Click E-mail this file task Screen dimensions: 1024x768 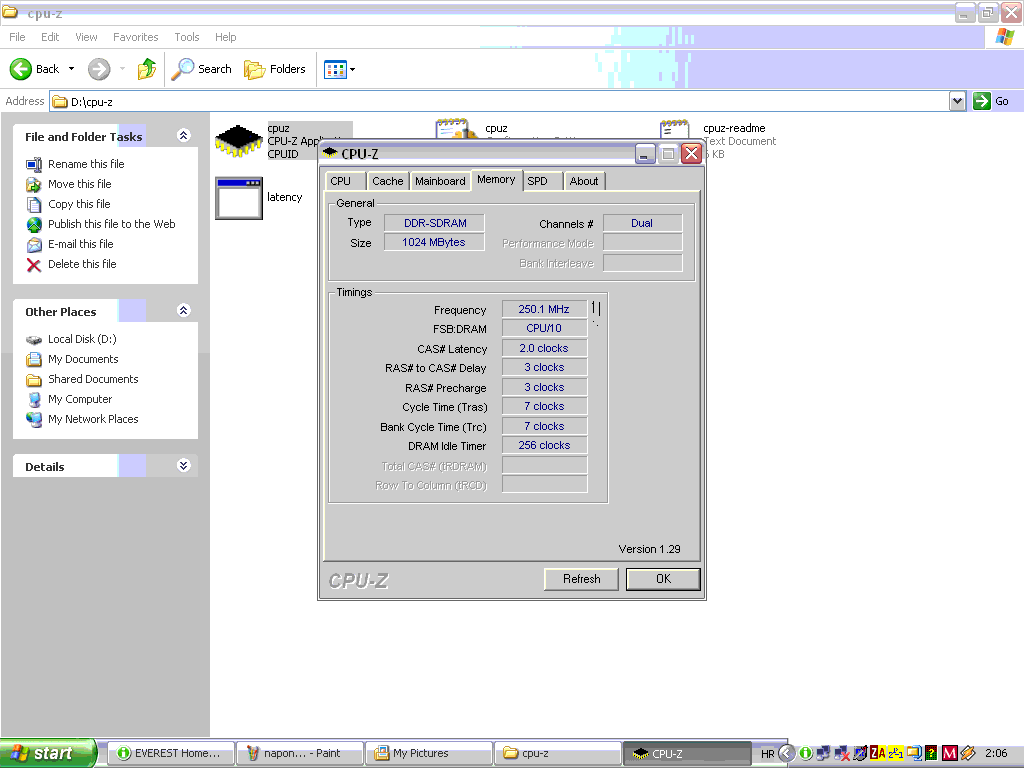80,244
